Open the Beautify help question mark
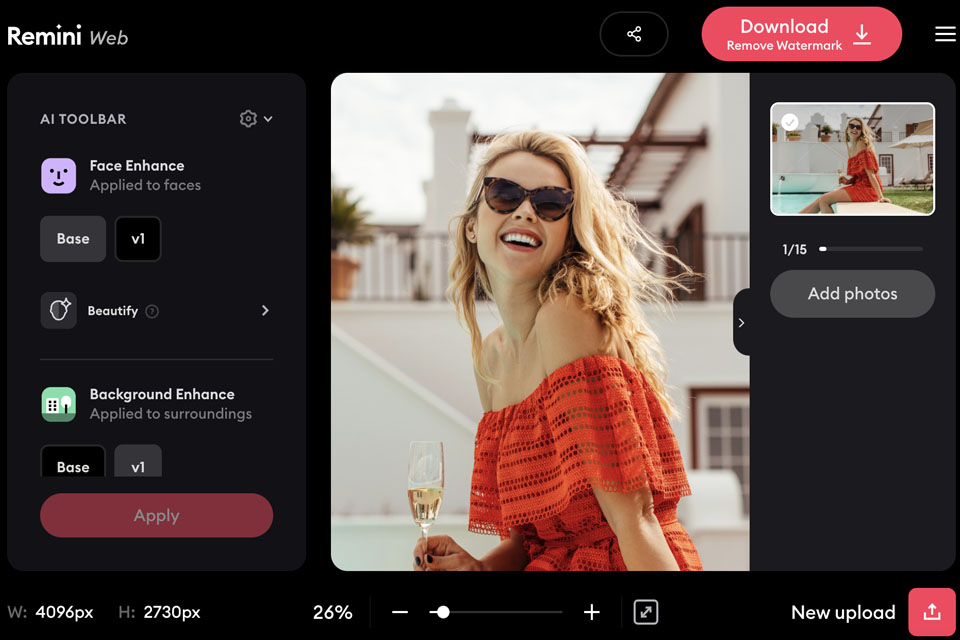960x640 pixels. point(152,311)
